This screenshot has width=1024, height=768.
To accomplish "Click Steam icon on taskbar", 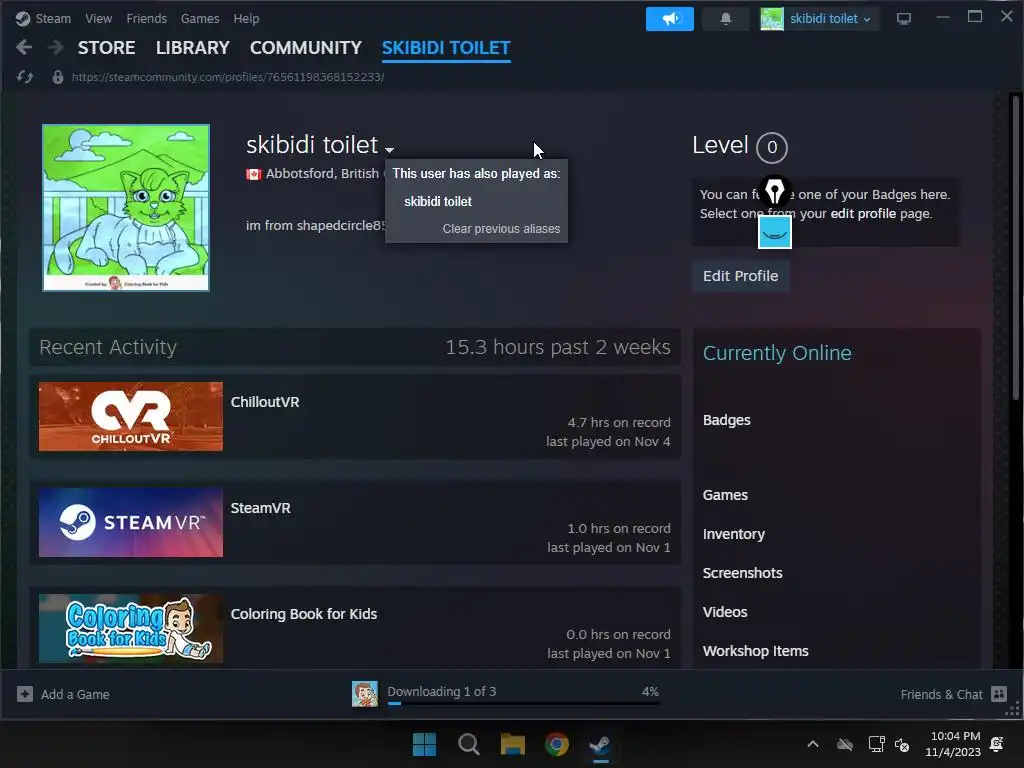I will [600, 744].
